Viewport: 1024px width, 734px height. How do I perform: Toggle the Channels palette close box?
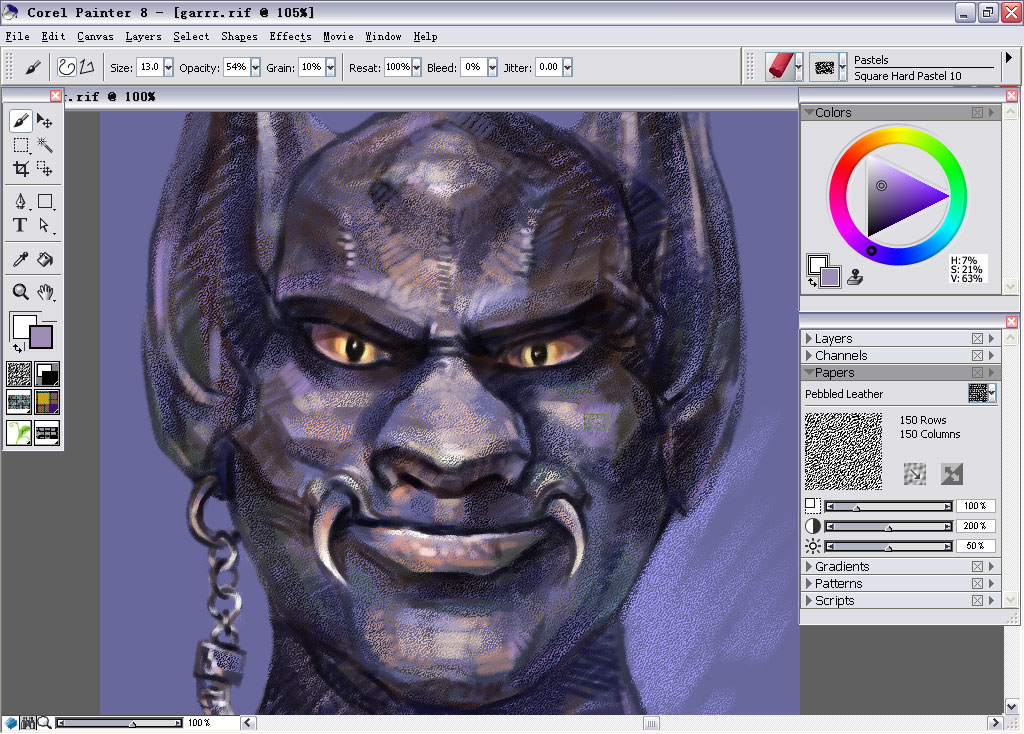tap(977, 355)
